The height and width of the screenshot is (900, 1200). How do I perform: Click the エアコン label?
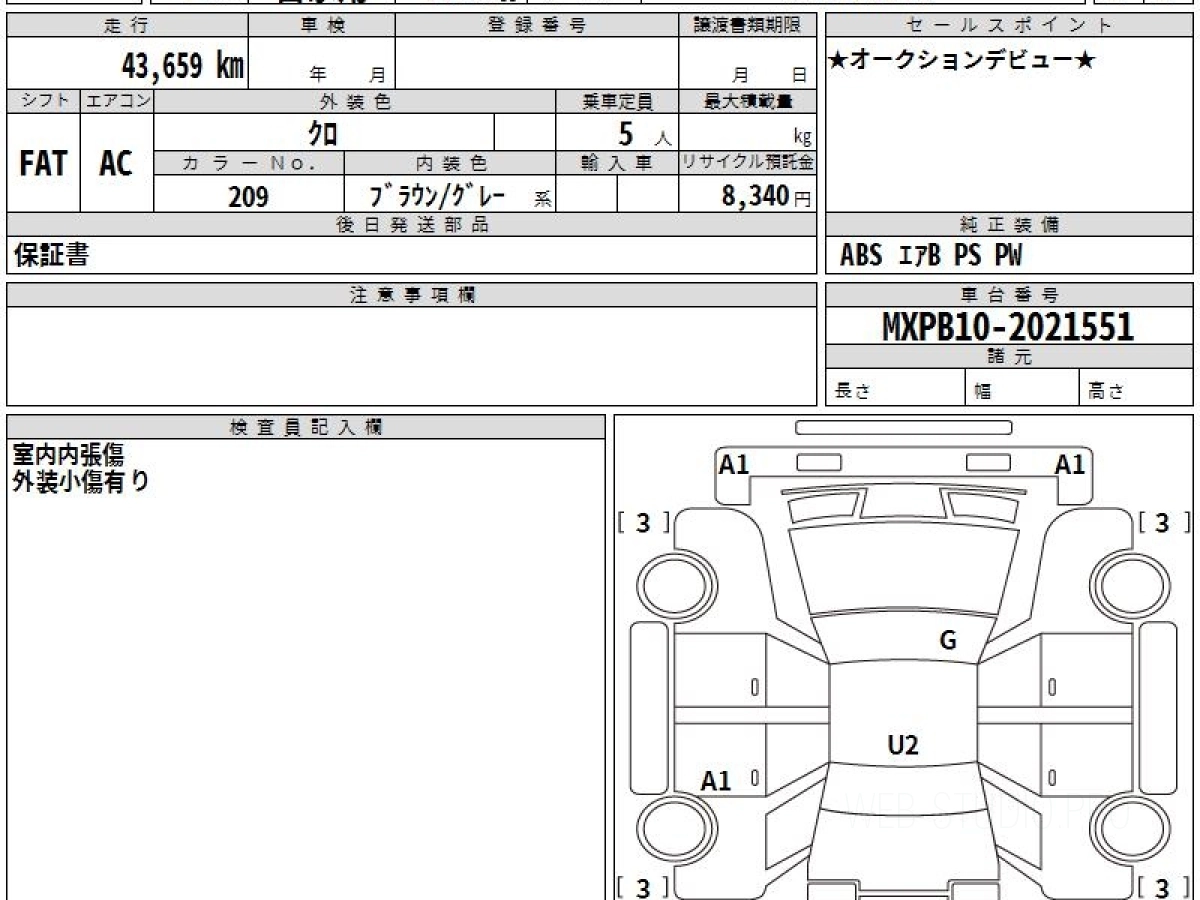pyautogui.click(x=117, y=101)
